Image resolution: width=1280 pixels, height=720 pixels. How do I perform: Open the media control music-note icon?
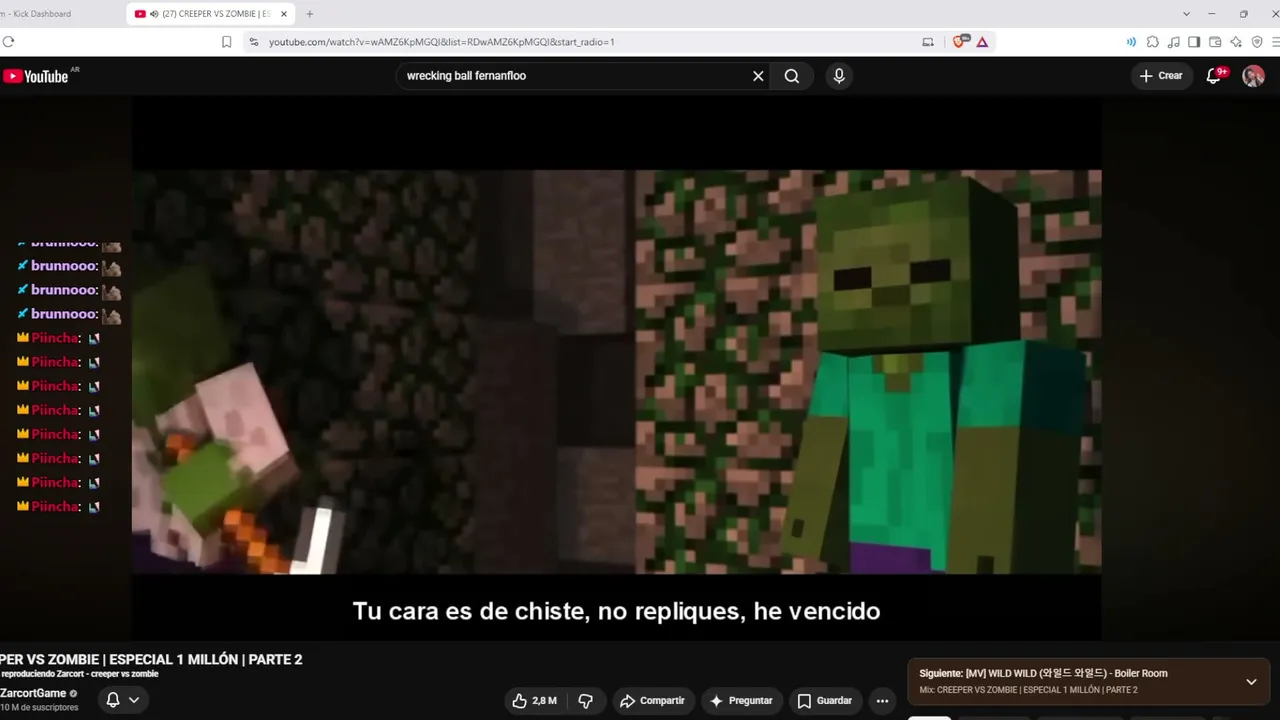point(1173,42)
